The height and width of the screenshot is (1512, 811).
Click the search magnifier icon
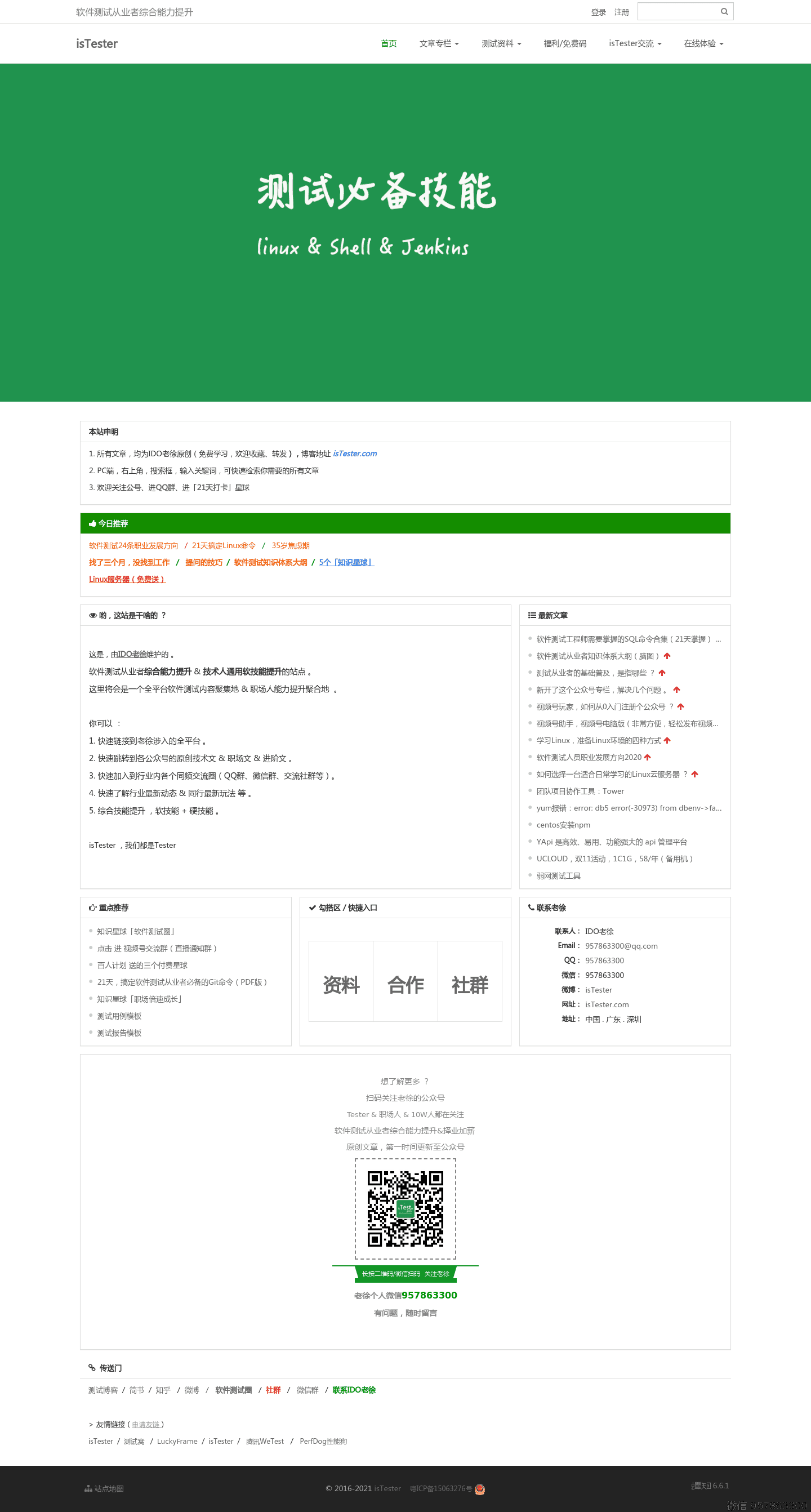click(724, 12)
